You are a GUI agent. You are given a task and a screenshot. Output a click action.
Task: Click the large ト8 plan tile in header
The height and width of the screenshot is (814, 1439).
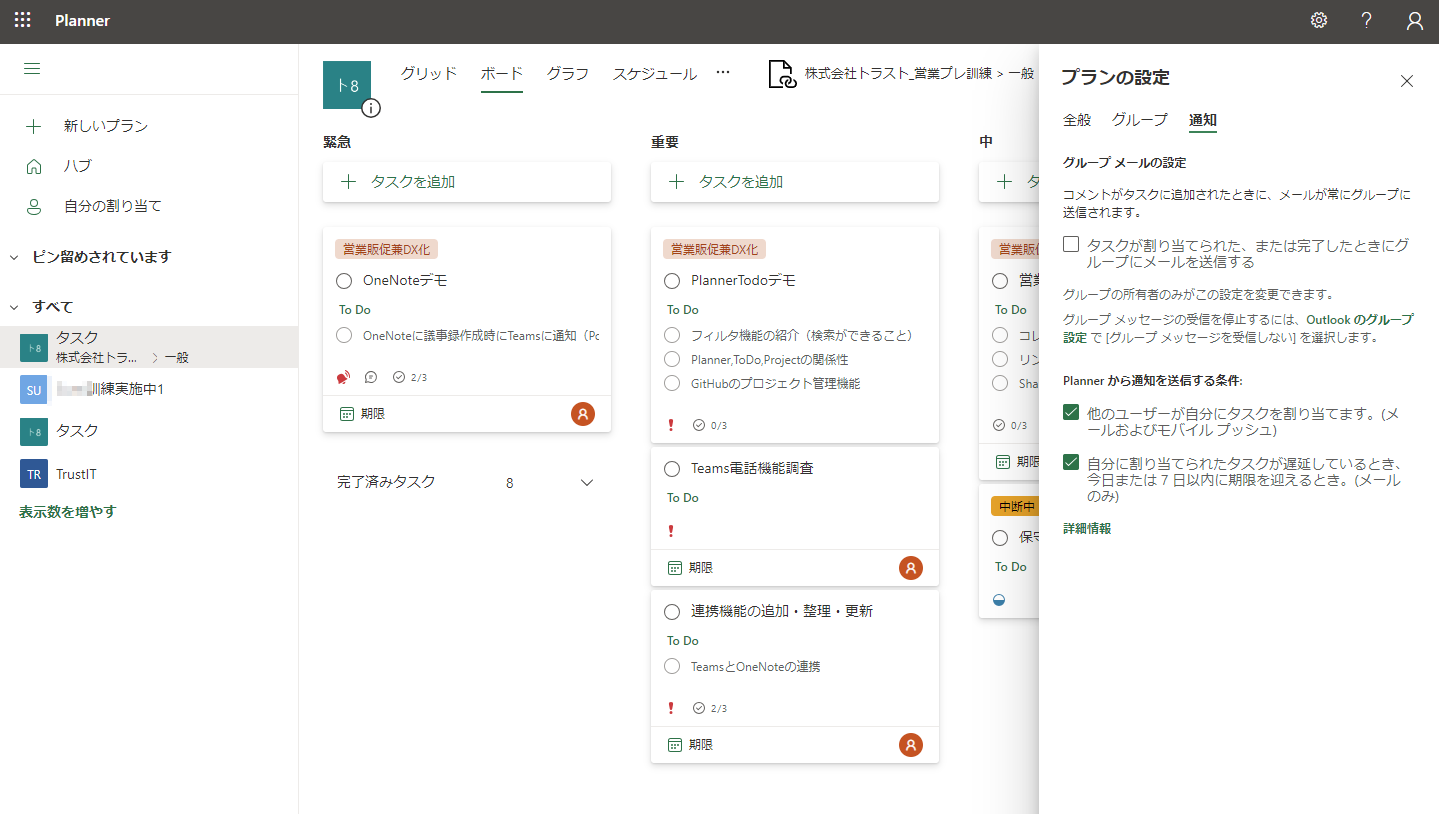(347, 85)
